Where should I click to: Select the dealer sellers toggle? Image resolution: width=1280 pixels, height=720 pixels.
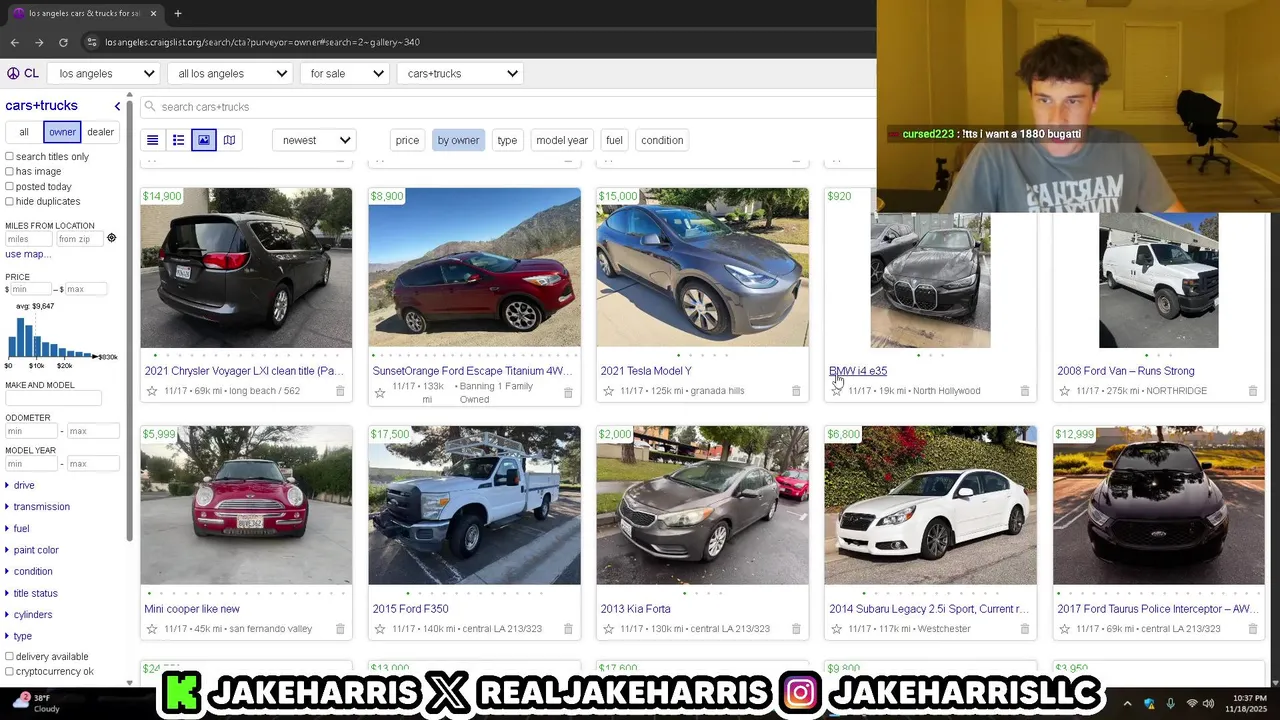(100, 132)
